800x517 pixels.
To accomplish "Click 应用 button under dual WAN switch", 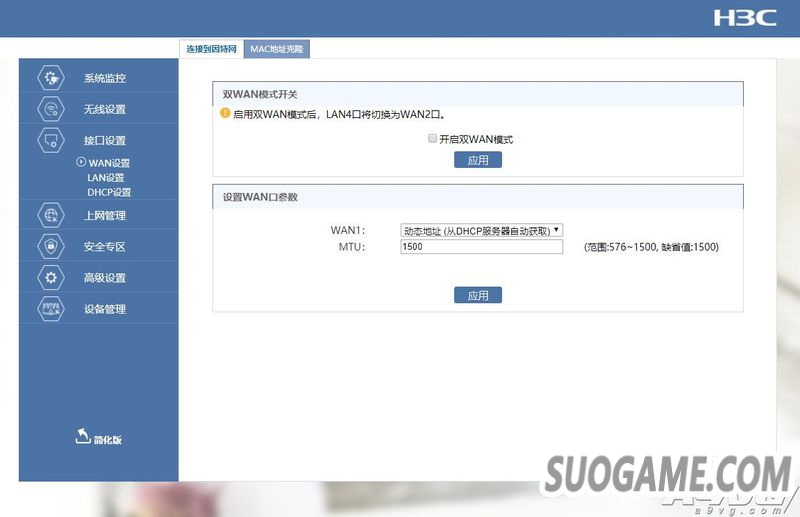I will tap(477, 160).
